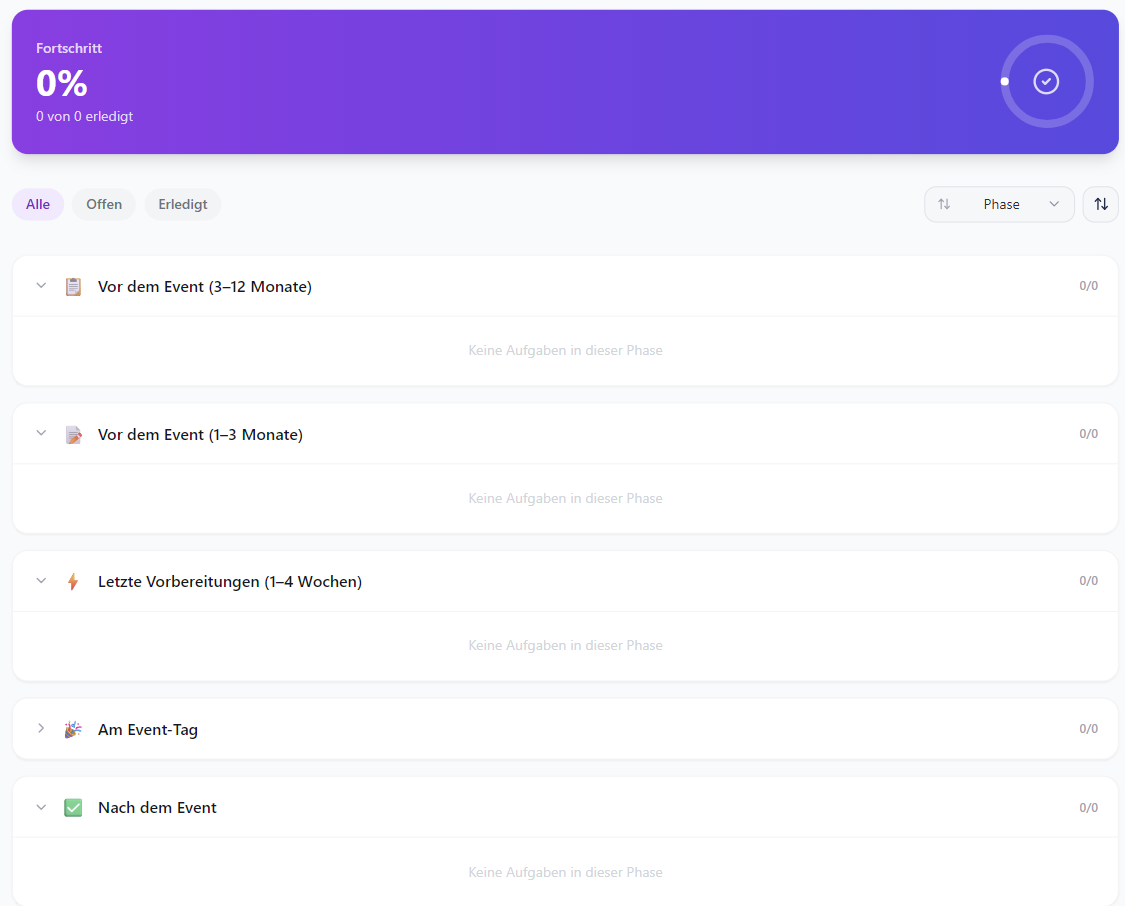Select the Alle filter tab

38,204
